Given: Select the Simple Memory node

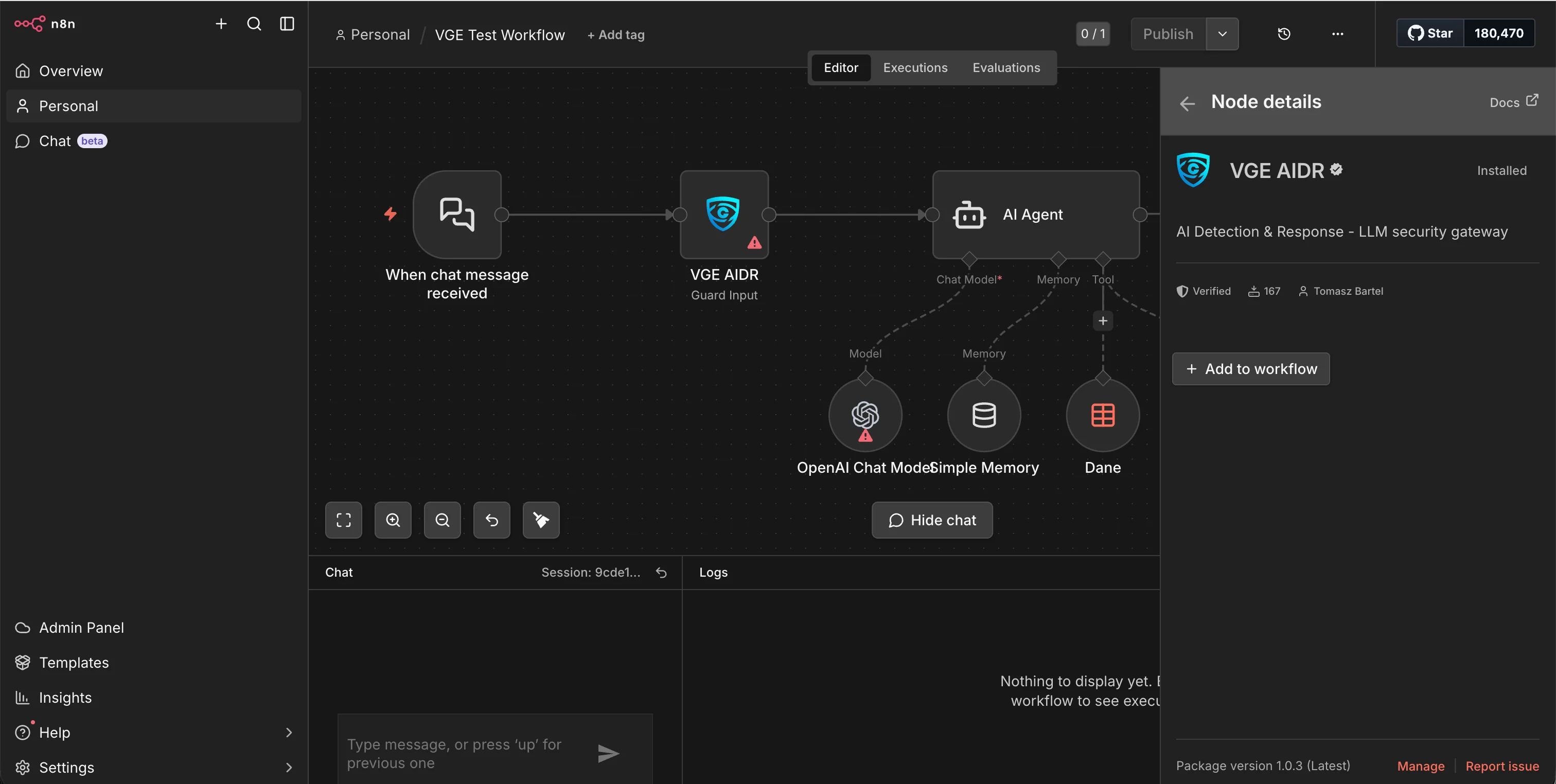Looking at the screenshot, I should [983, 415].
